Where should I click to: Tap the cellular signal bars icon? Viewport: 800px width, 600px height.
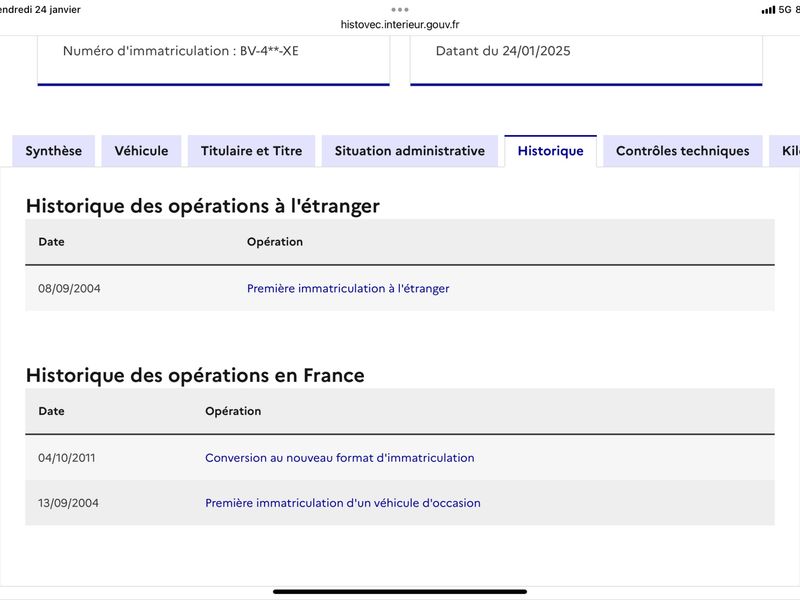pos(768,10)
